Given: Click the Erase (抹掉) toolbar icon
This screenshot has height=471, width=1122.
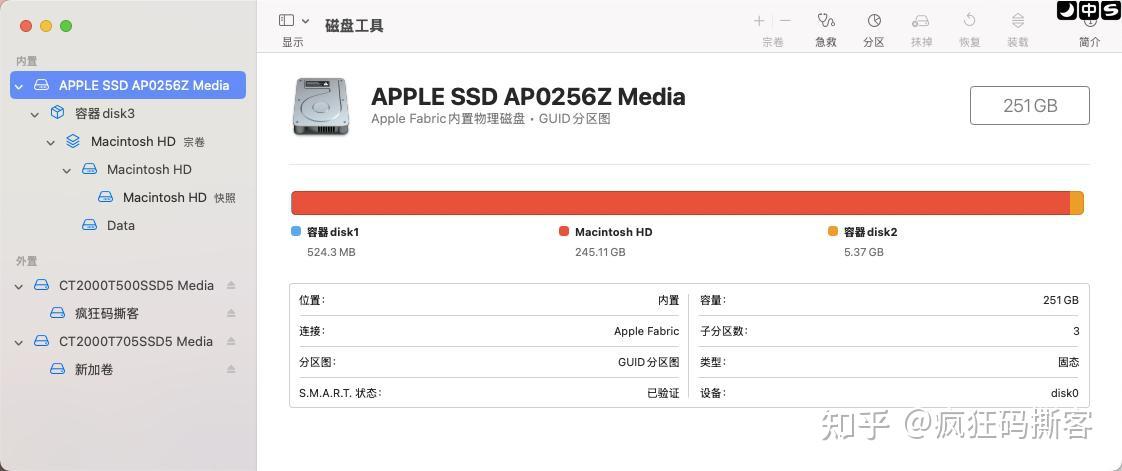Looking at the screenshot, I should pos(921,21).
